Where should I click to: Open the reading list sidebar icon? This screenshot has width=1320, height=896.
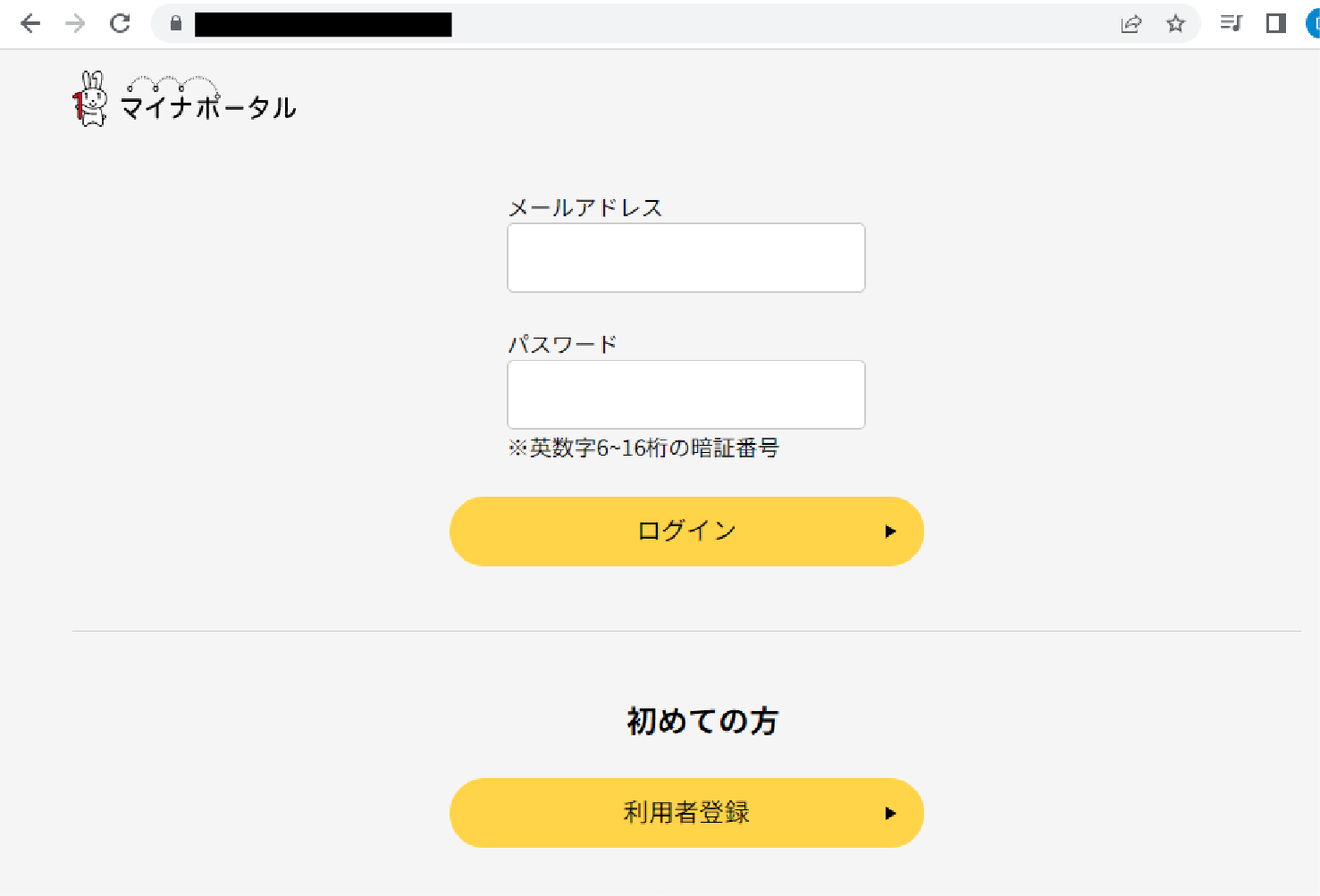coord(1231,24)
